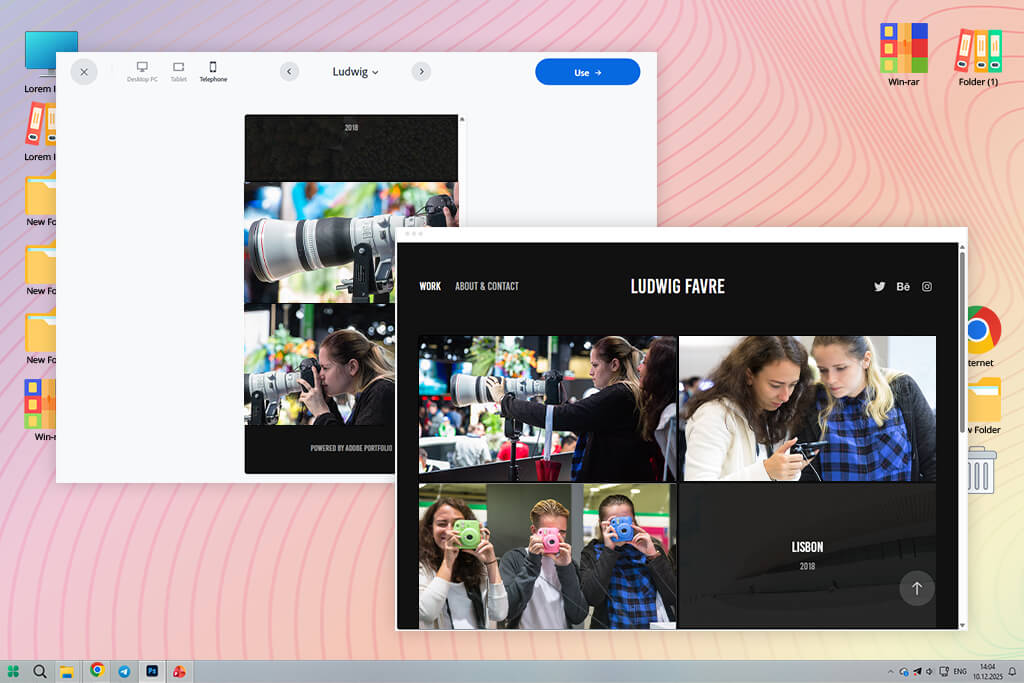The height and width of the screenshot is (683, 1024).
Task: Select the Desktop PC preview mode
Action: tap(142, 71)
